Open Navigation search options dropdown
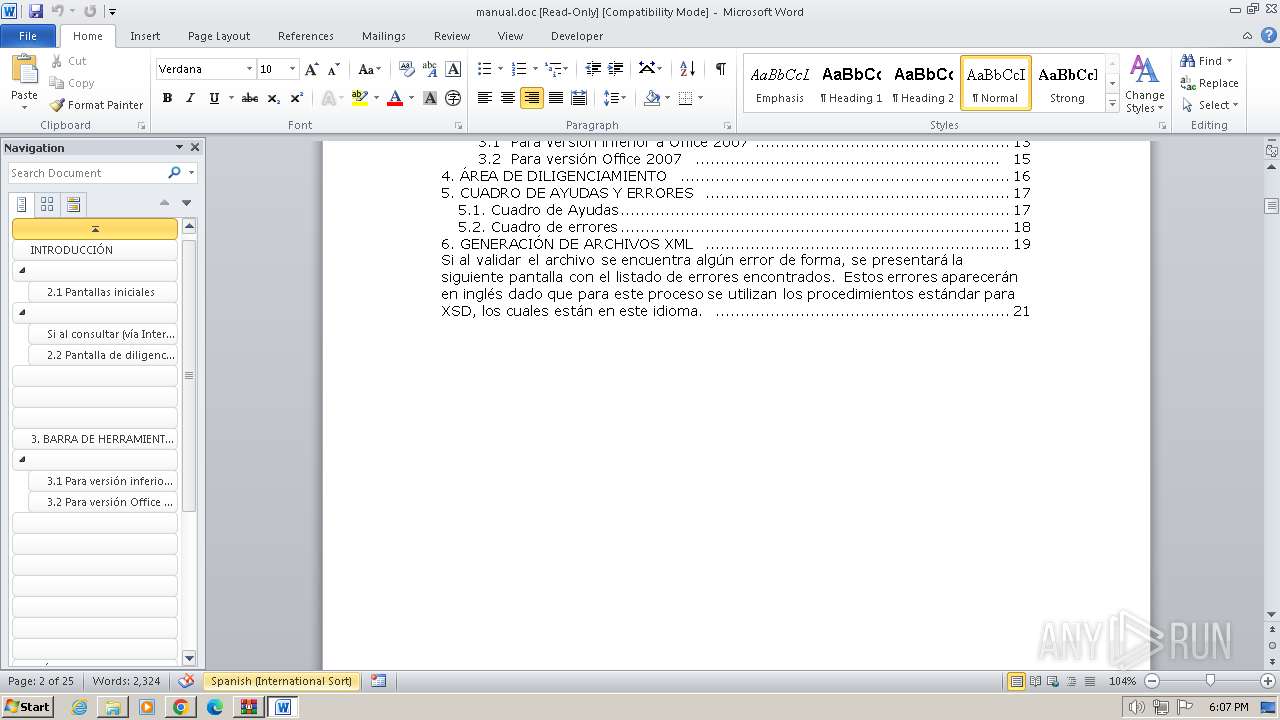This screenshot has height=720, width=1280. tap(191, 173)
